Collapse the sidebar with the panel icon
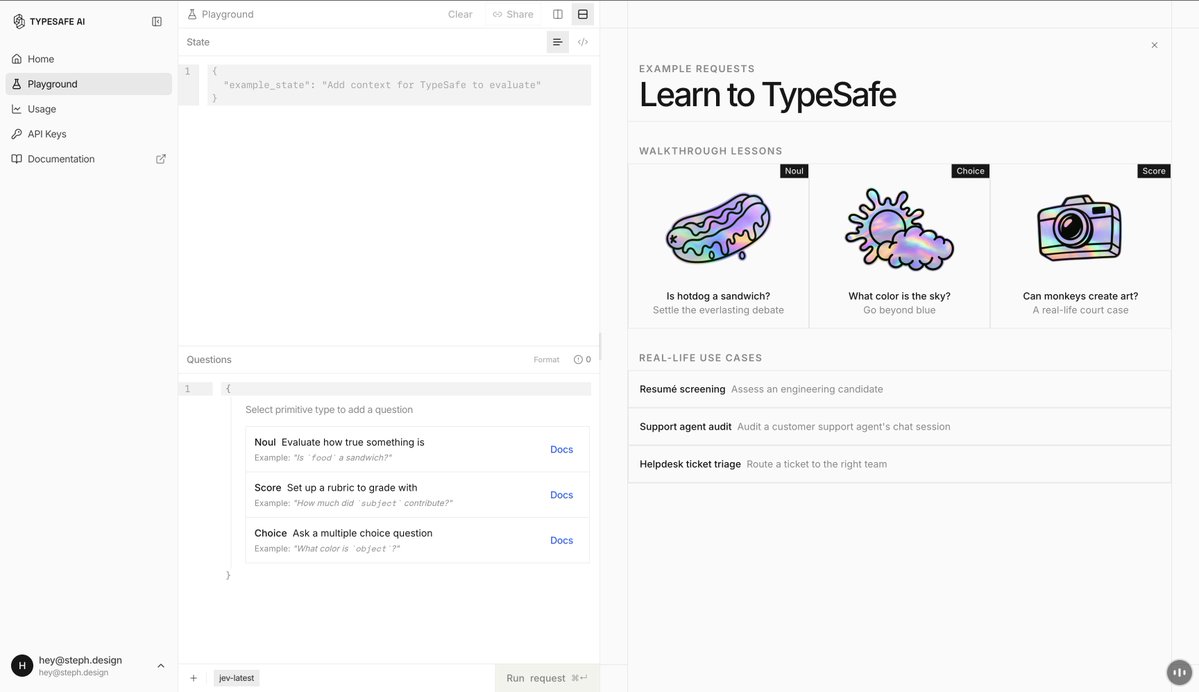Image resolution: width=1199 pixels, height=692 pixels. tap(157, 21)
